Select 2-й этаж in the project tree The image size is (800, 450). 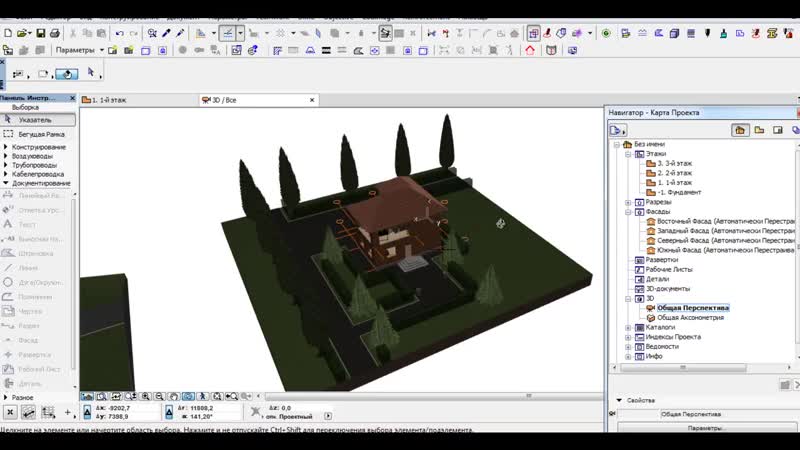tap(674, 173)
